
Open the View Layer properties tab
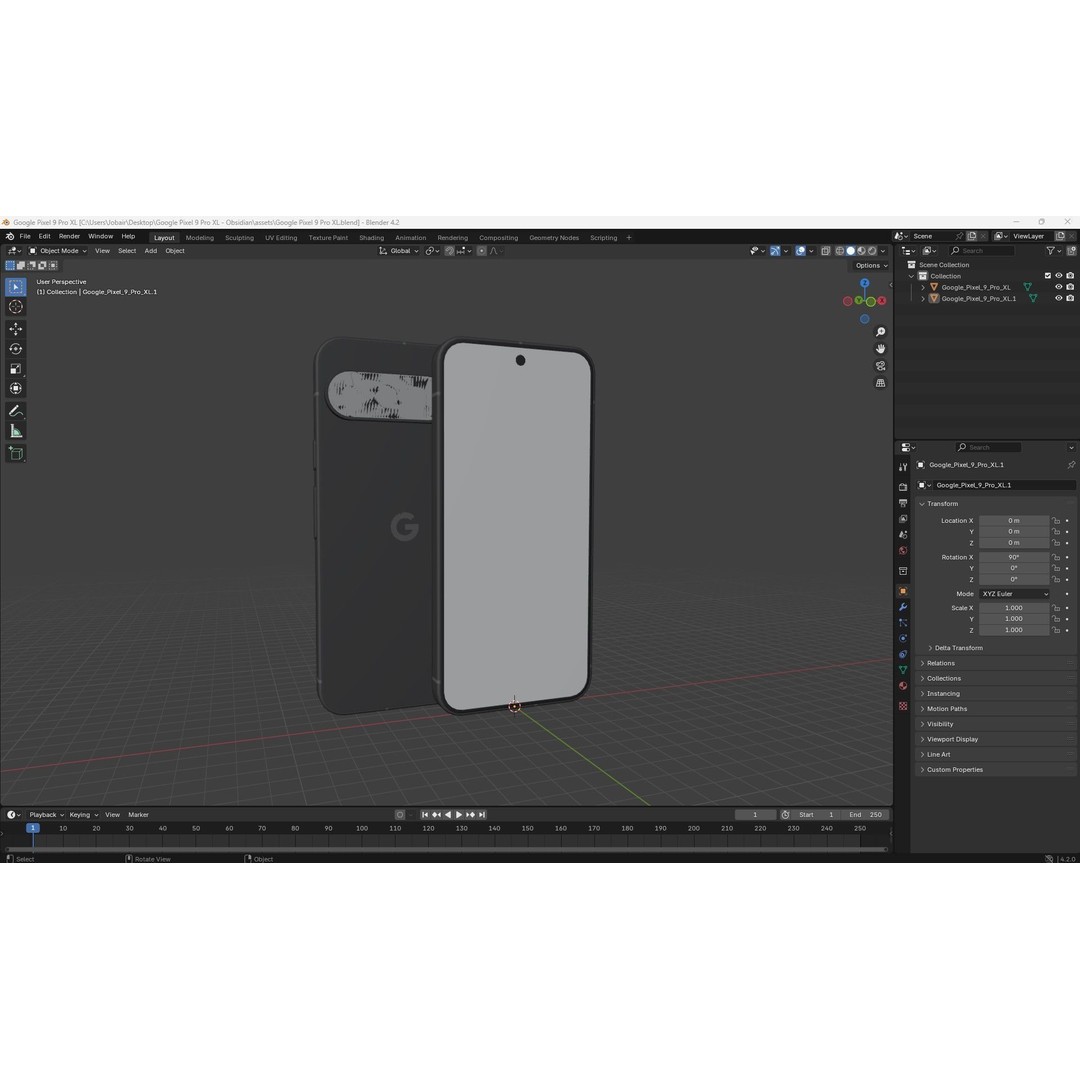903,519
